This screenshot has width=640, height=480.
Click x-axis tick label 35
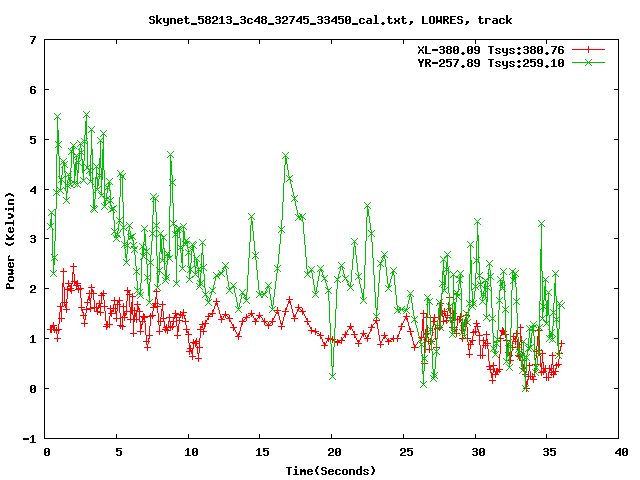549,452
